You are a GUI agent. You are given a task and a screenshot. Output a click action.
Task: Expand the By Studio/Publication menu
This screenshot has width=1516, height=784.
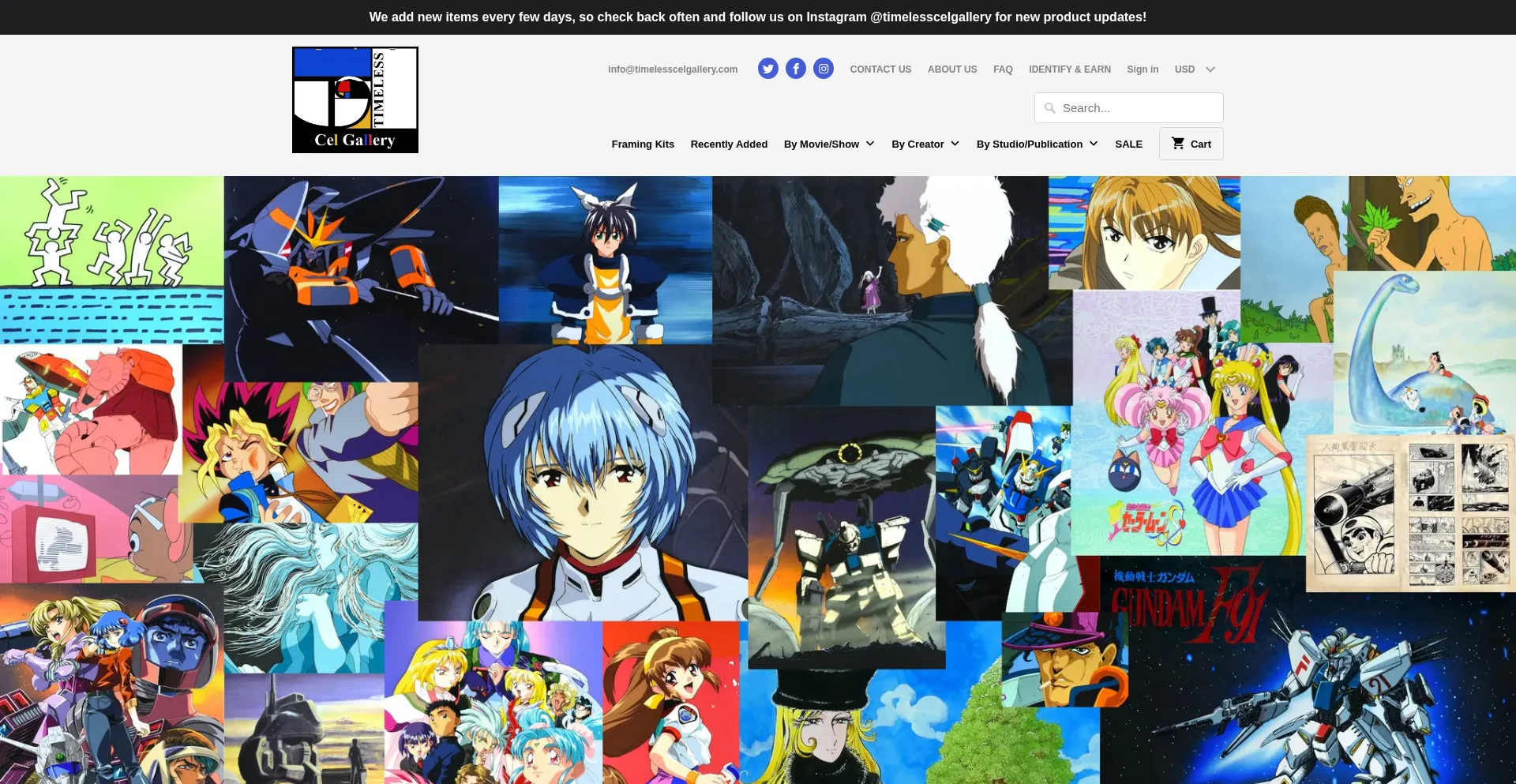(1036, 144)
